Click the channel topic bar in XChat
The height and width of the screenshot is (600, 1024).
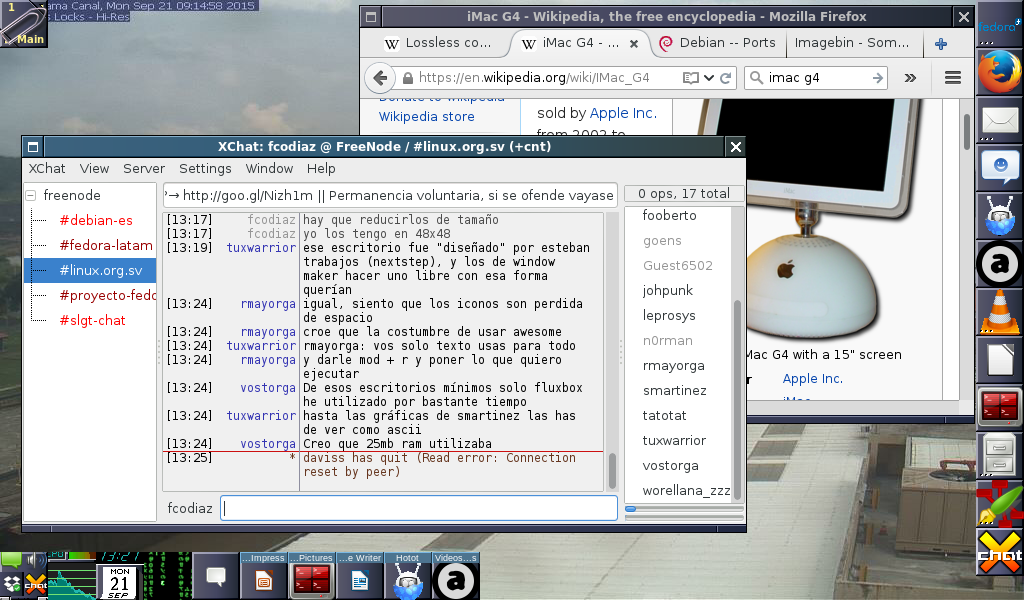coord(391,195)
